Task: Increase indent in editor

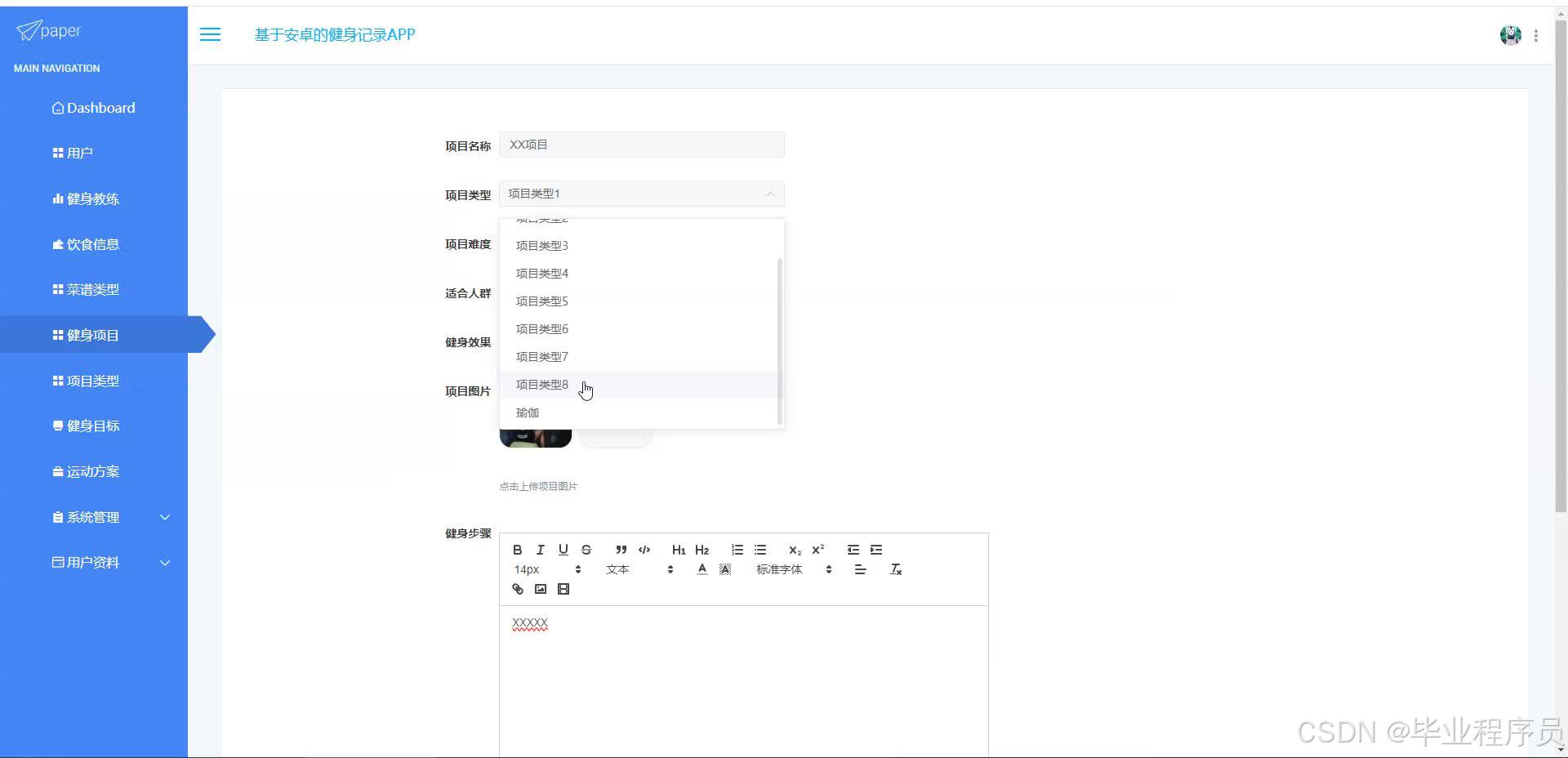Action: pos(876,550)
